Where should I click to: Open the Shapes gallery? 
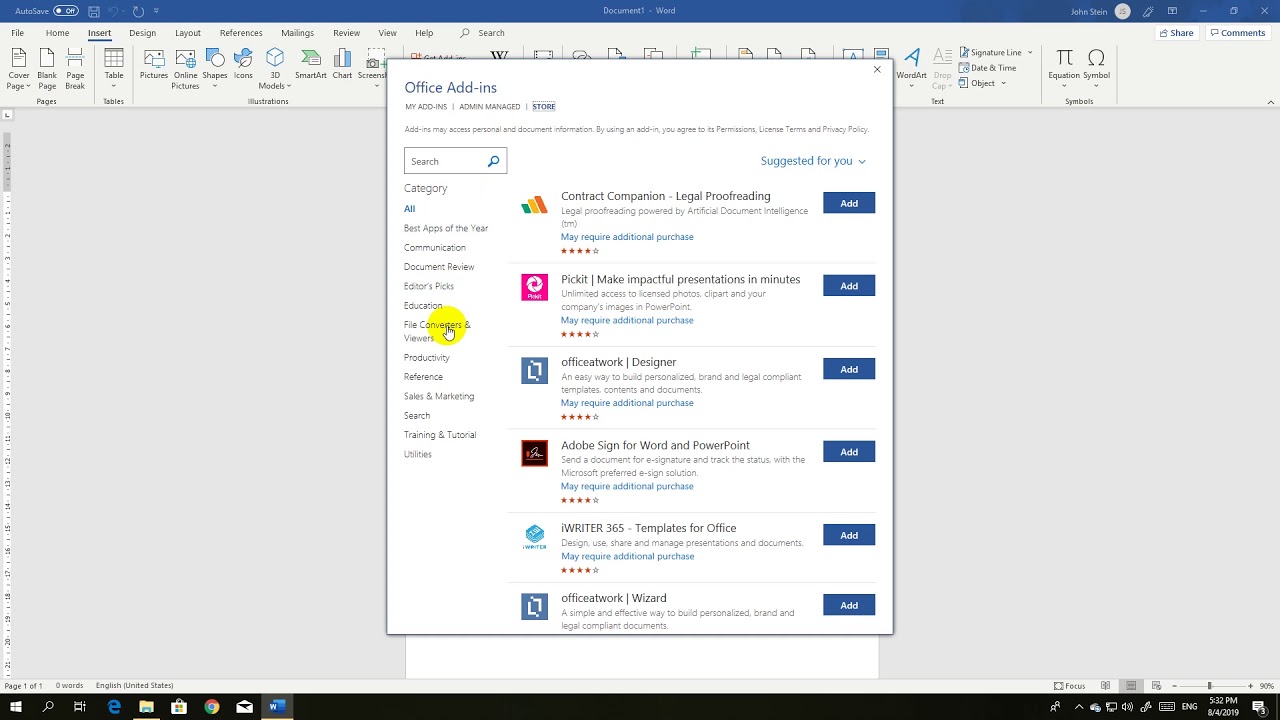click(x=215, y=69)
